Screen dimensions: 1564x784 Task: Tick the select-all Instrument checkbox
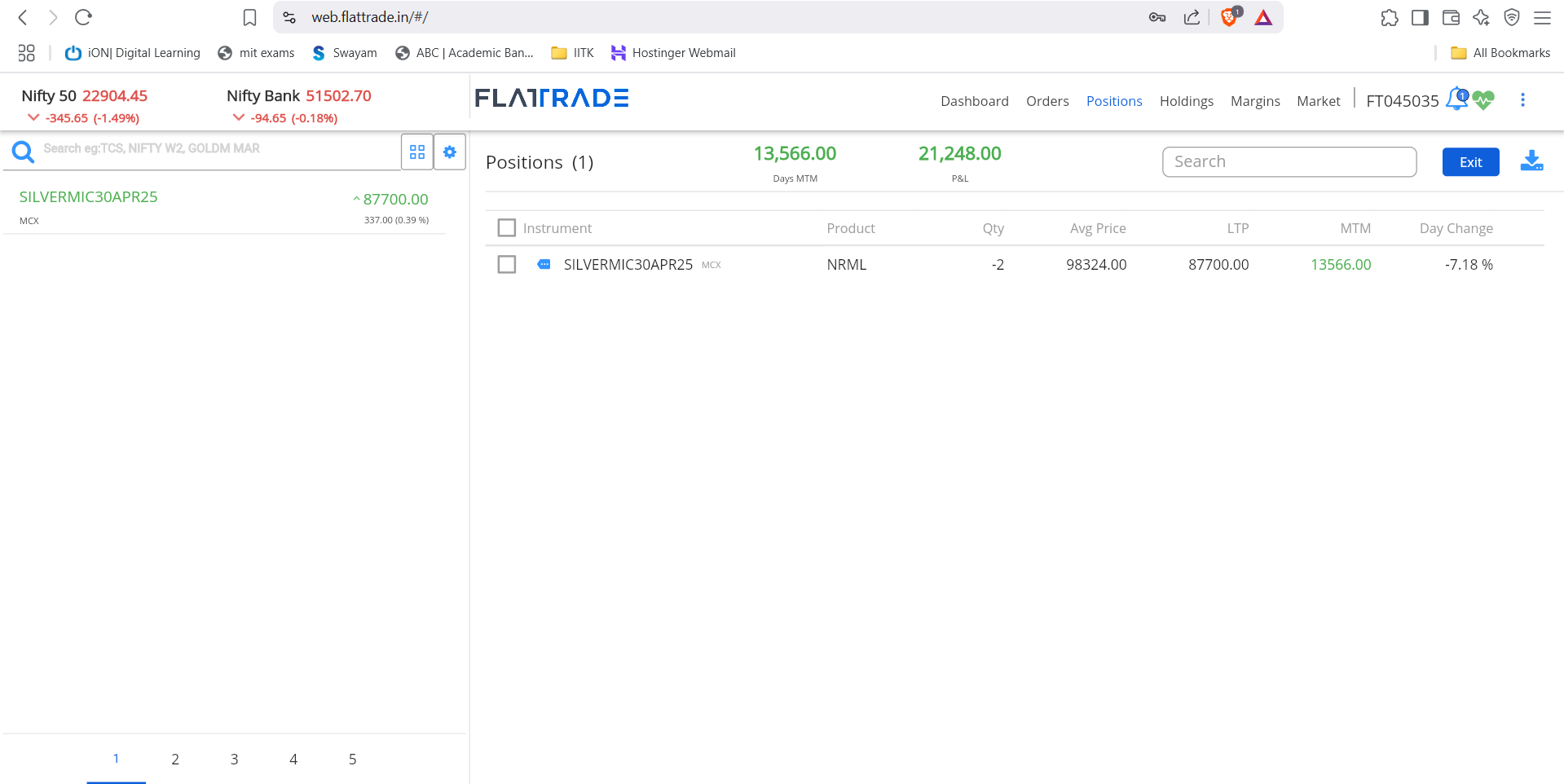(x=507, y=228)
